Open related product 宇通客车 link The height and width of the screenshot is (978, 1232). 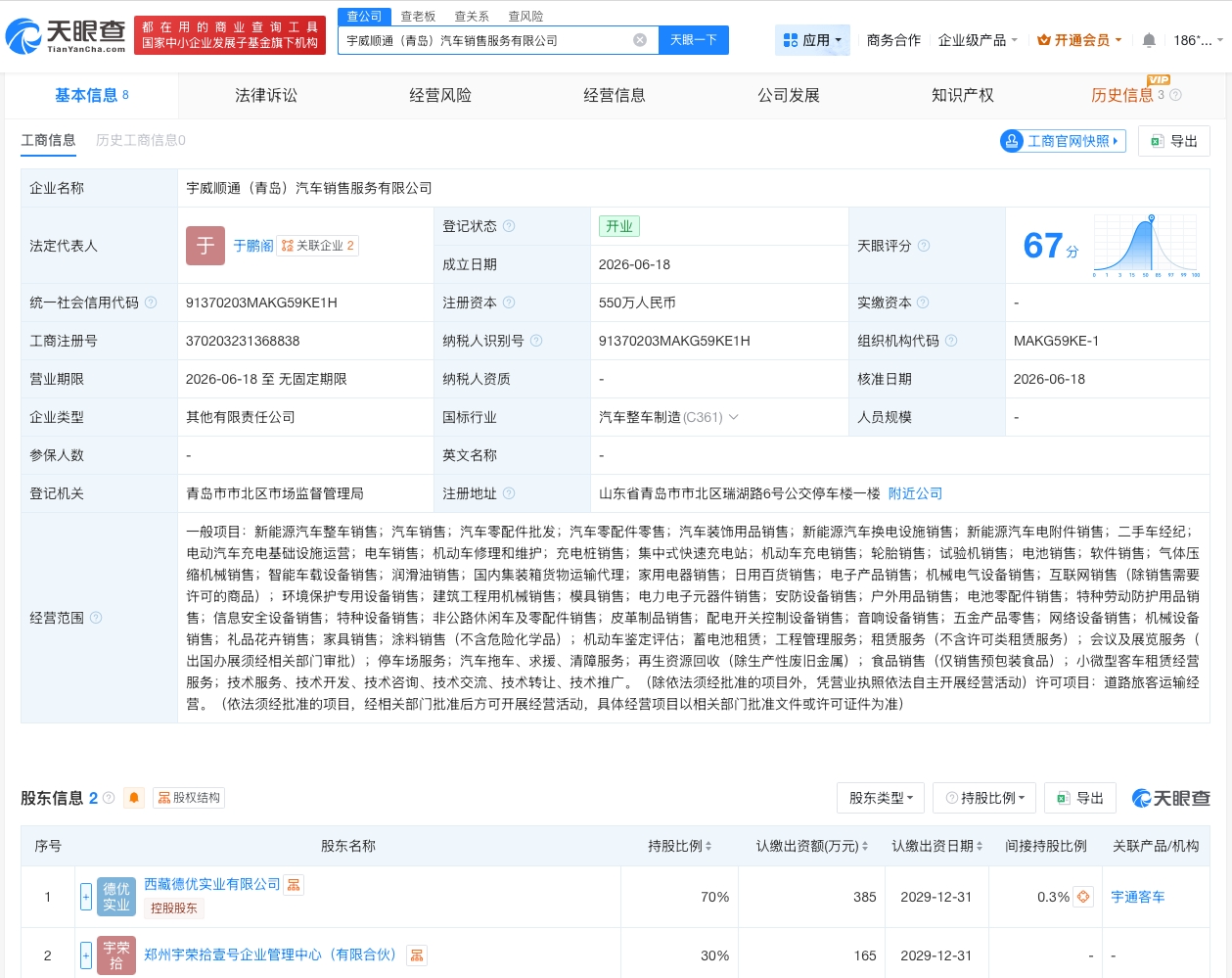pyautogui.click(x=1137, y=897)
